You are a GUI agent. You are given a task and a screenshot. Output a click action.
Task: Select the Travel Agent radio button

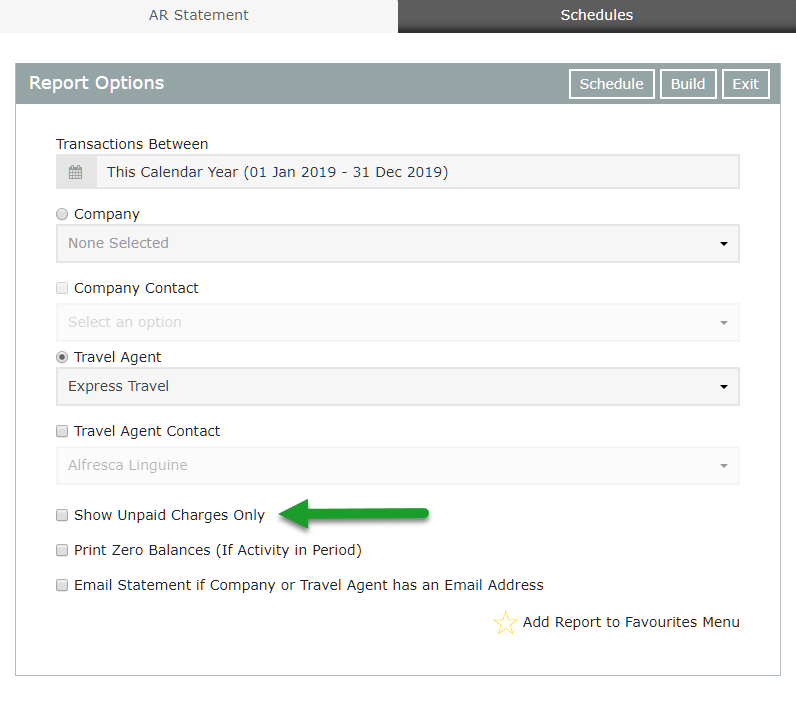coord(62,357)
